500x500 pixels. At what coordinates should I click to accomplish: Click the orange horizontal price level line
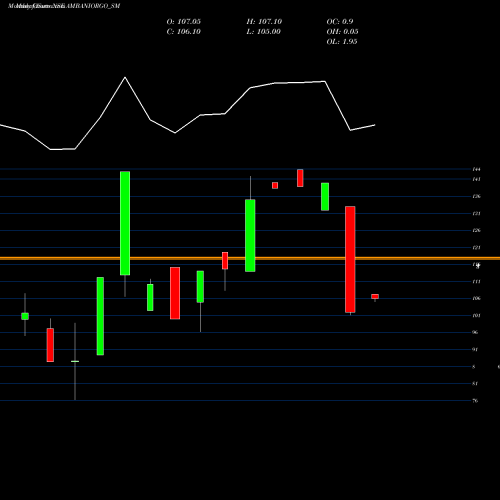point(250,258)
